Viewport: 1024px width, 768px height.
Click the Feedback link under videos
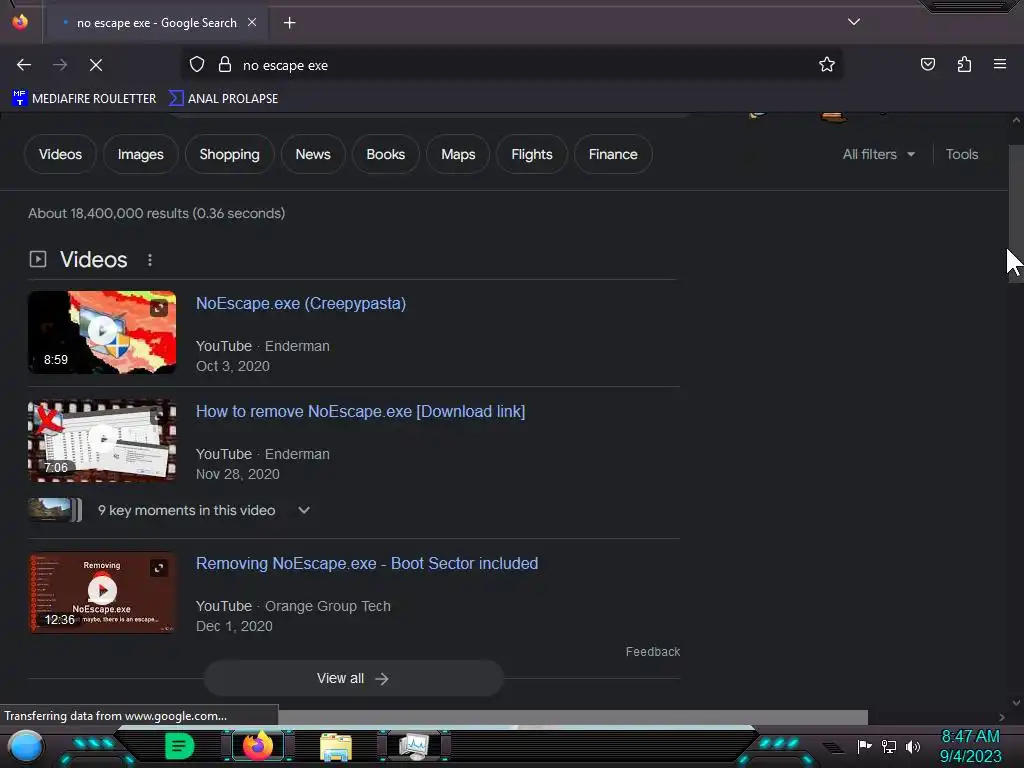click(x=652, y=652)
